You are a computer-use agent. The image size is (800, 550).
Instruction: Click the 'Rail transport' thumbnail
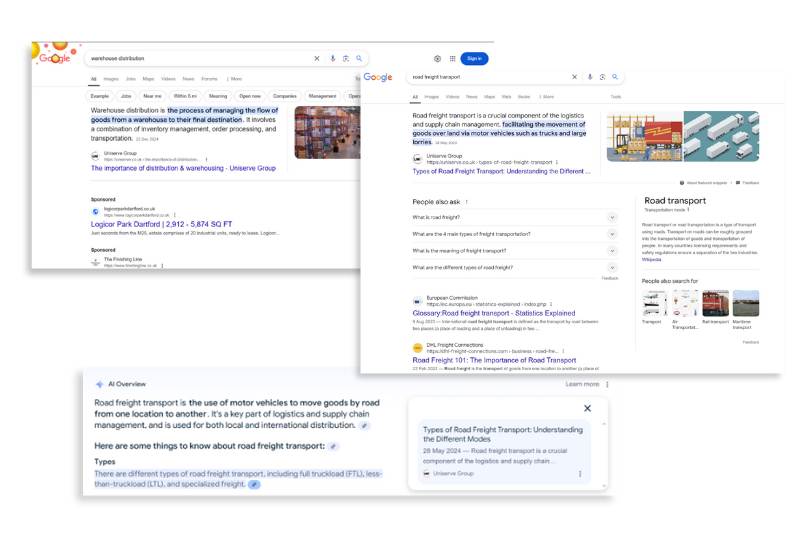[x=715, y=304]
